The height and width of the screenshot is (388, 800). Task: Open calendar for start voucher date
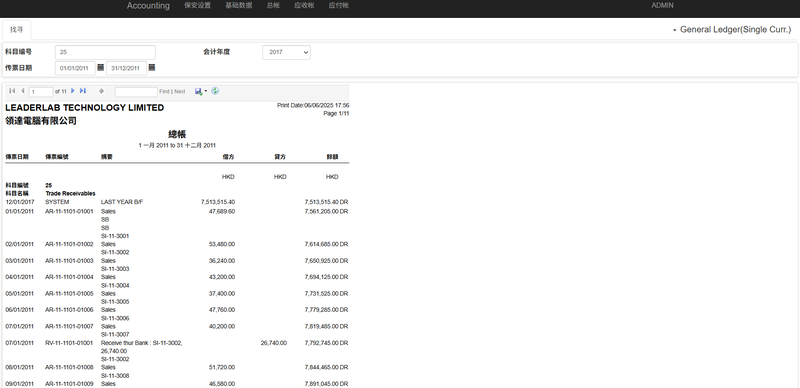point(101,67)
